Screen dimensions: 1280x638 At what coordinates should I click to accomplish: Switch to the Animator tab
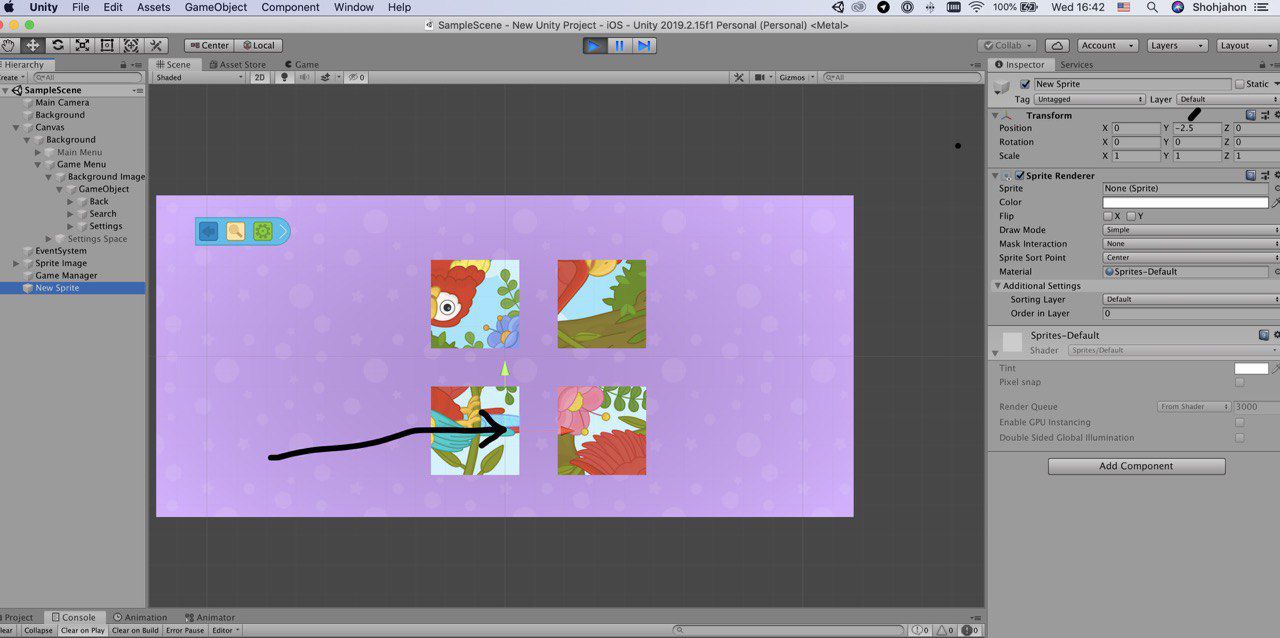[210, 617]
